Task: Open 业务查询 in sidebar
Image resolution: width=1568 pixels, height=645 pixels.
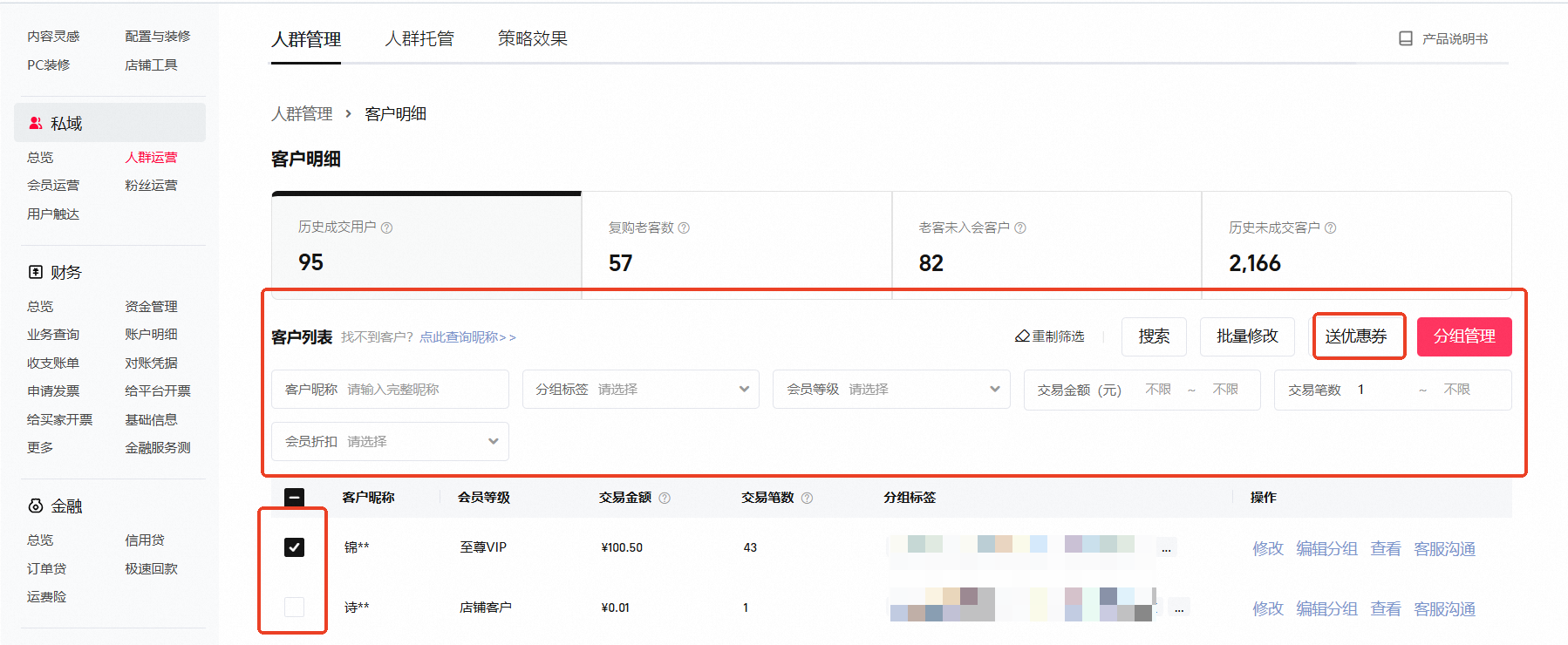Action: click(53, 334)
